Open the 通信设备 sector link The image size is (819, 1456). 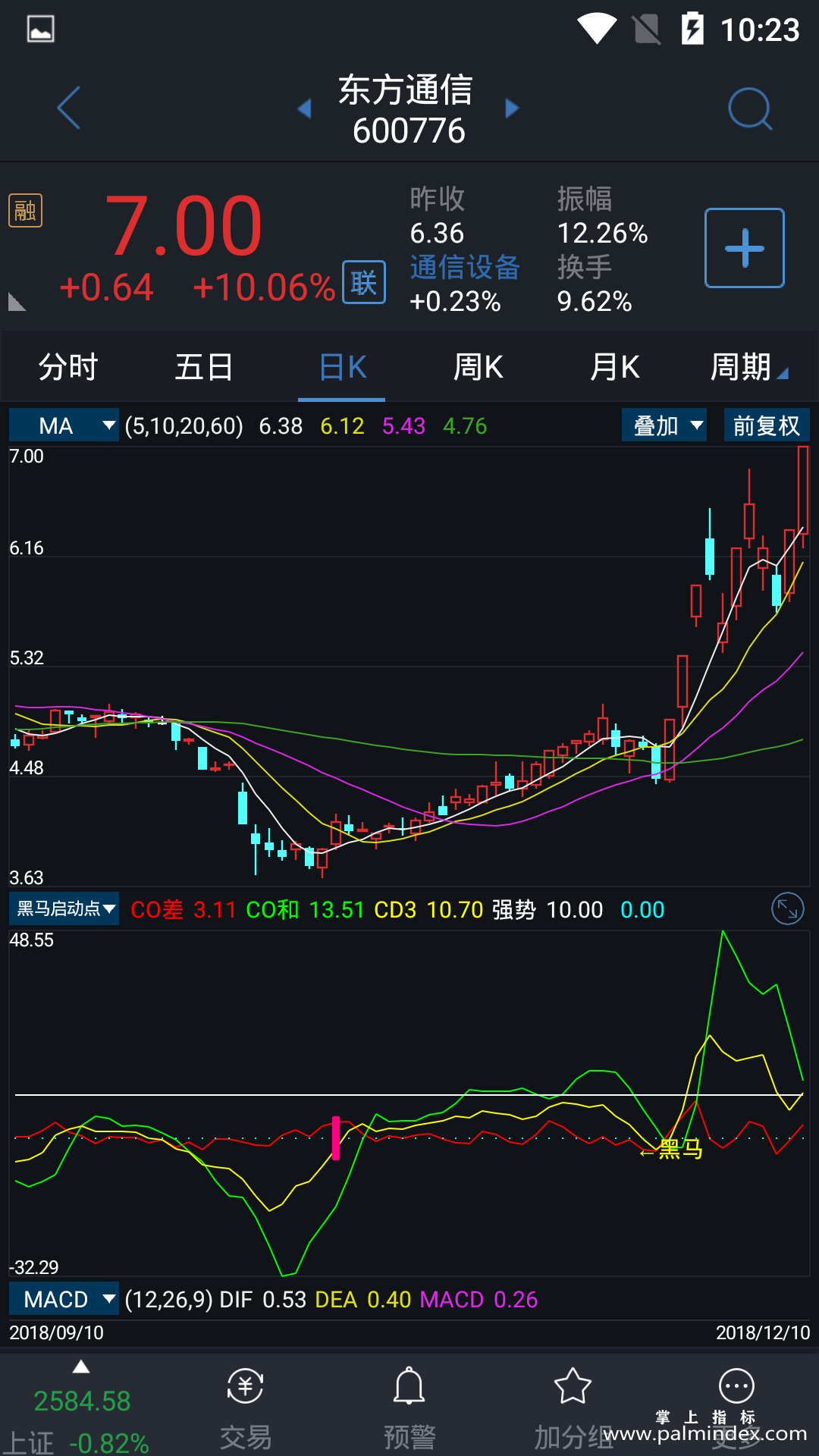465,267
